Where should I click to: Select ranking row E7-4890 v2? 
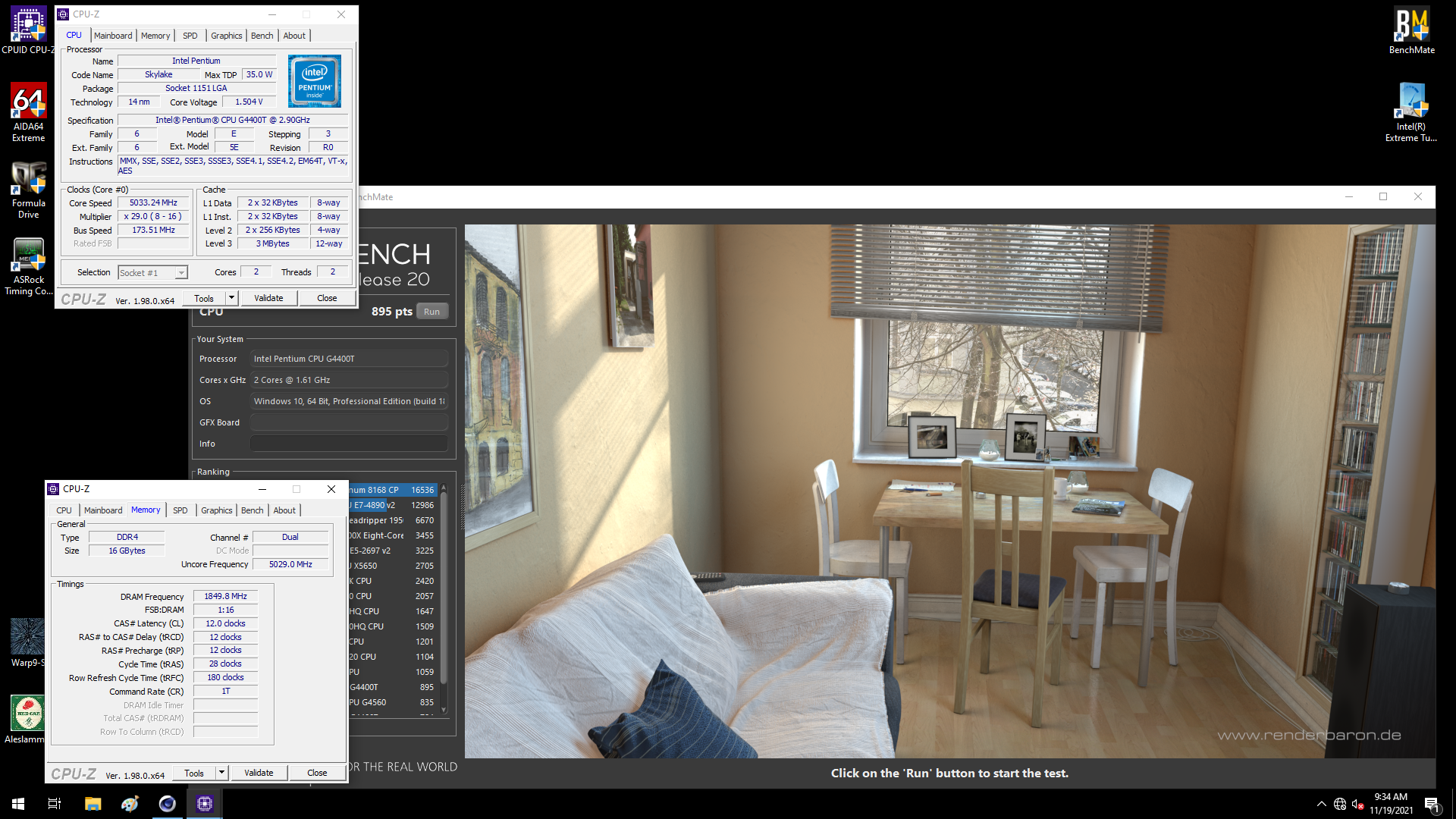coord(393,505)
